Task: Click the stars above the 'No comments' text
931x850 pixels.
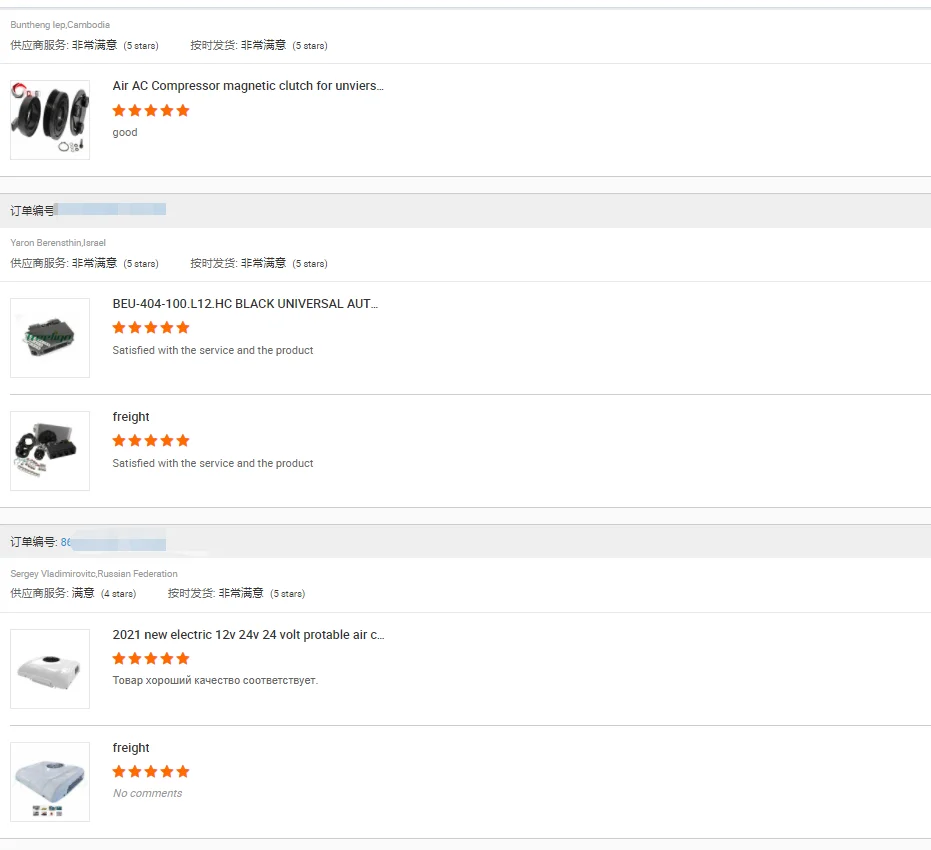Action: click(151, 771)
